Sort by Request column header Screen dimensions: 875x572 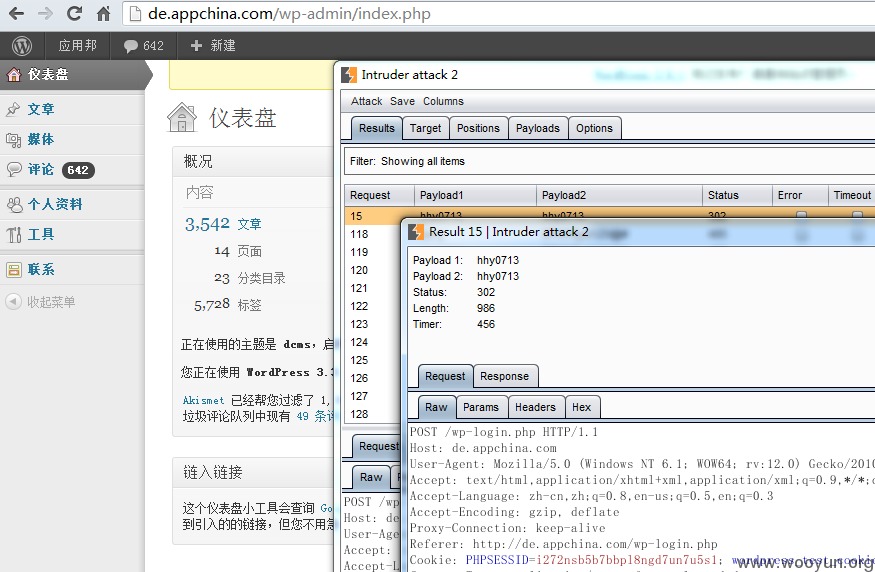click(x=379, y=195)
